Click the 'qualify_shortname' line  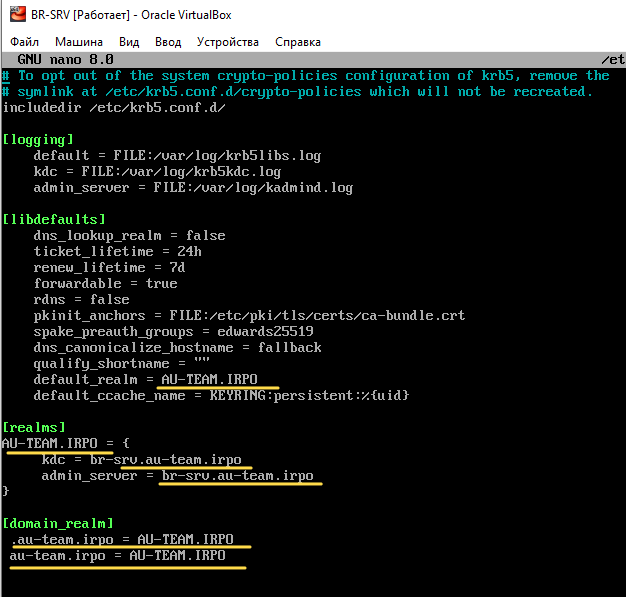click(121, 363)
